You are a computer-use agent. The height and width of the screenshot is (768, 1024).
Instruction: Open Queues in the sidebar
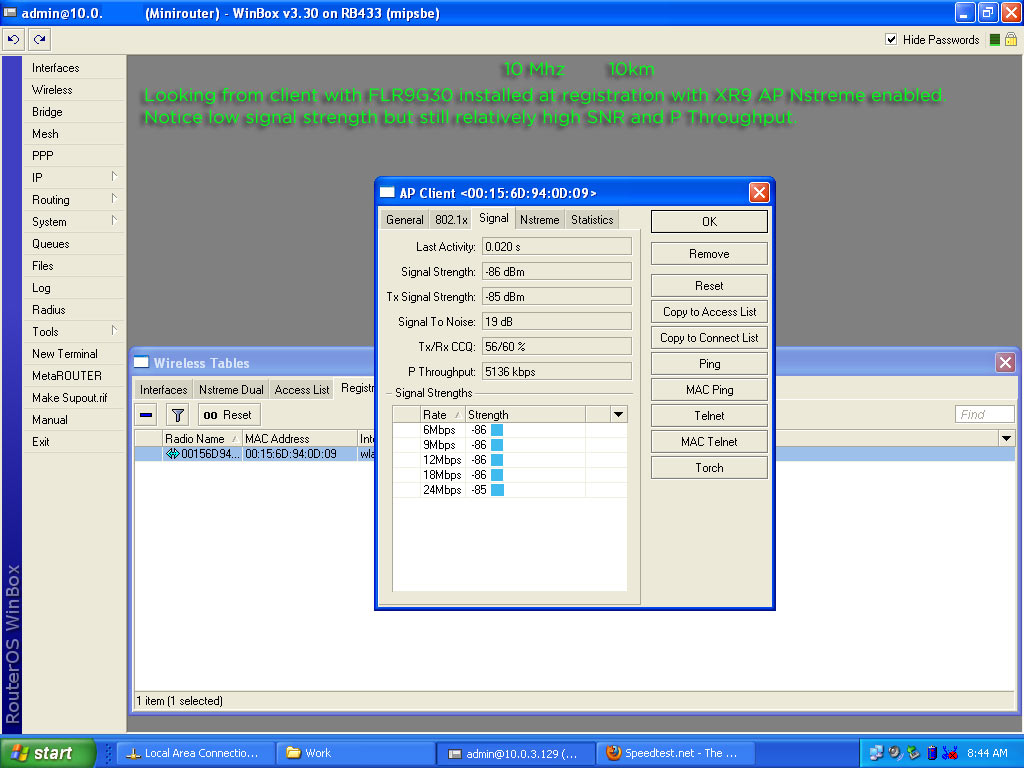point(50,244)
